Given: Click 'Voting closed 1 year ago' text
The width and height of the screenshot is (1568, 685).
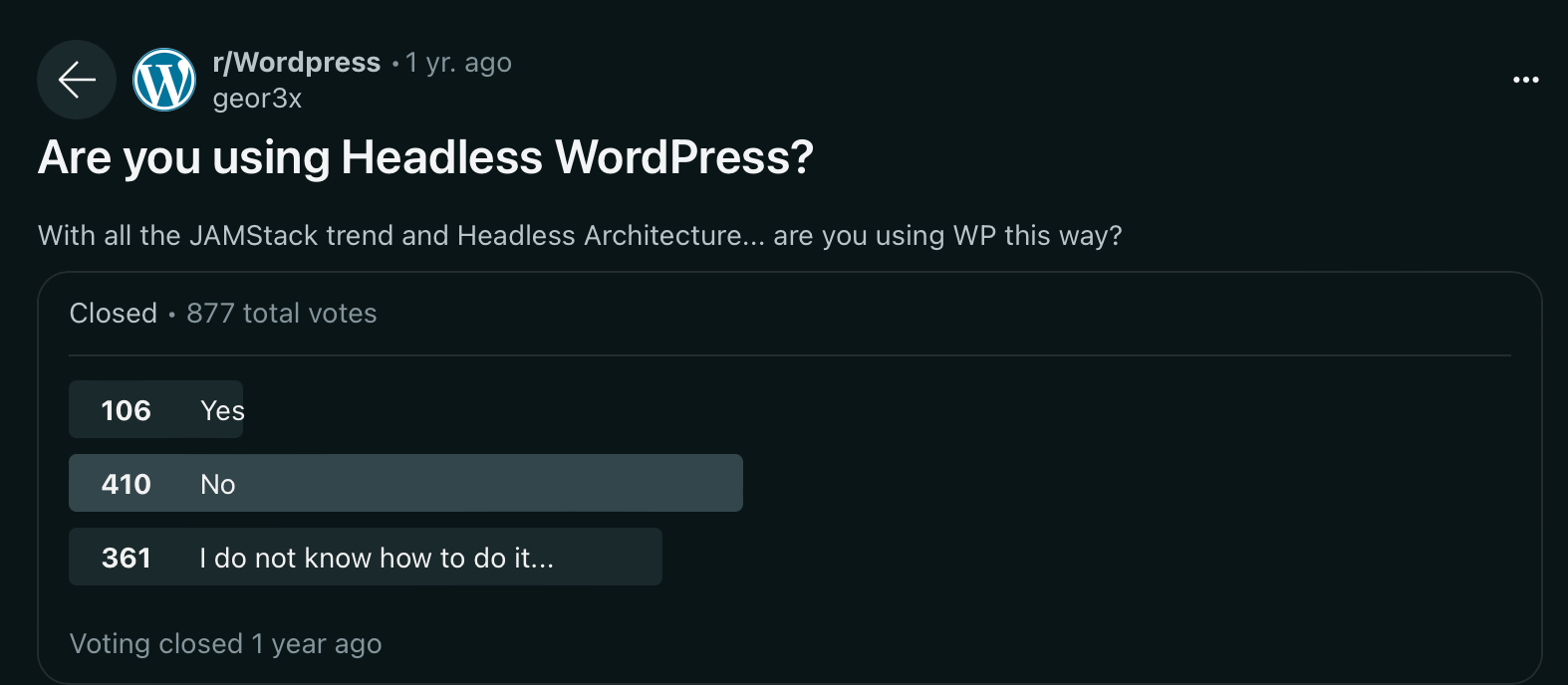Looking at the screenshot, I should point(225,644).
